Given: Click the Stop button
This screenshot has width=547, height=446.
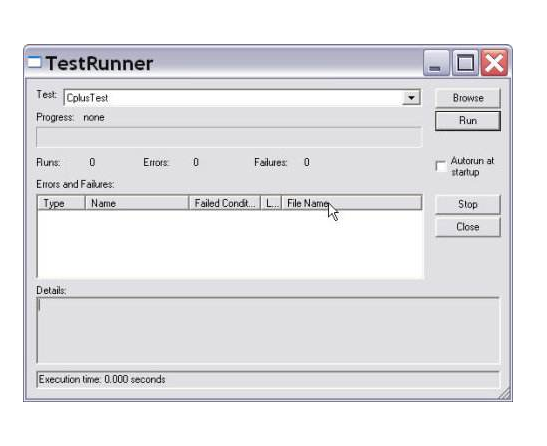Looking at the screenshot, I should [468, 204].
